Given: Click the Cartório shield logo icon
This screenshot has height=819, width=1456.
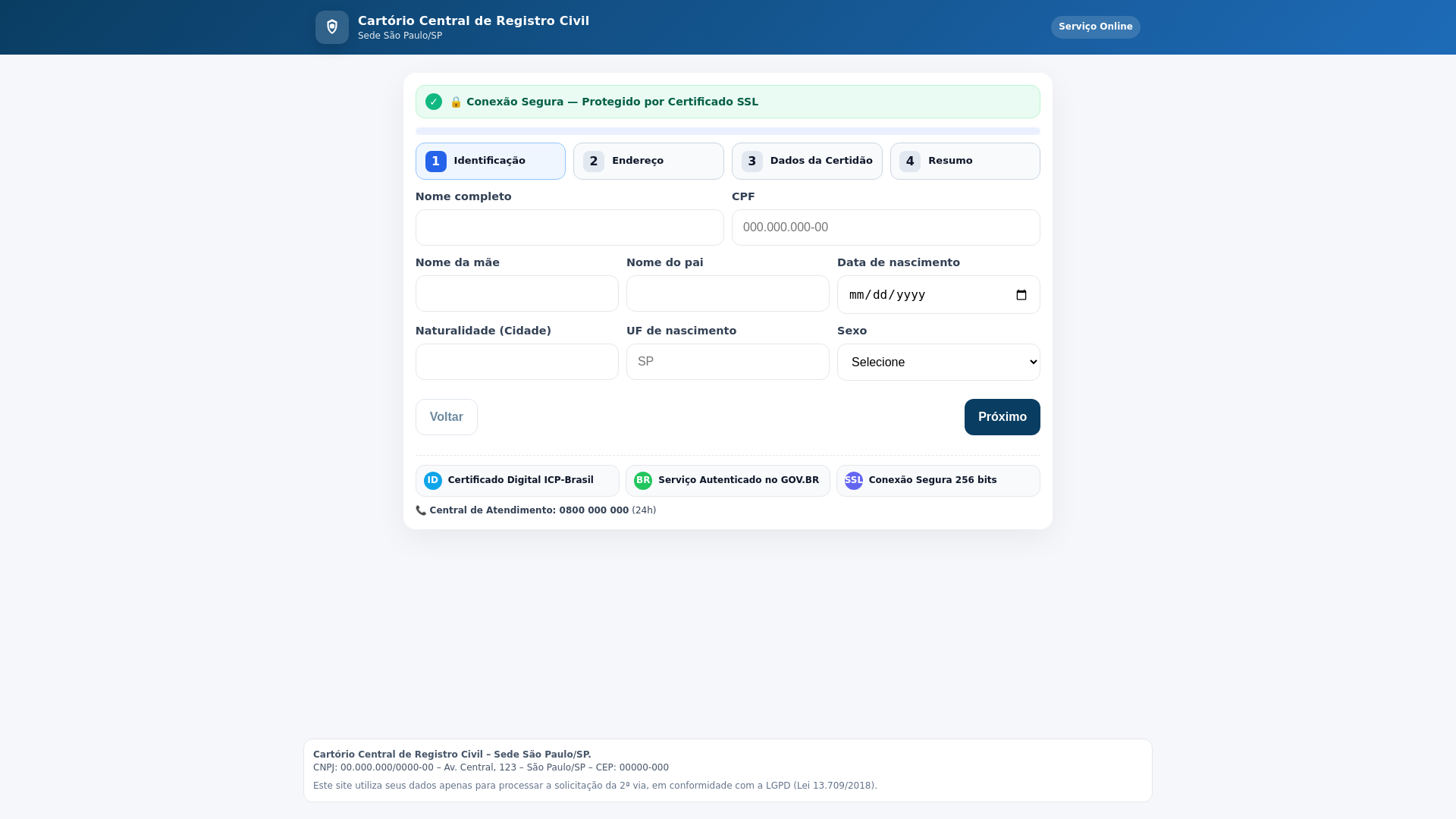Looking at the screenshot, I should pyautogui.click(x=332, y=27).
